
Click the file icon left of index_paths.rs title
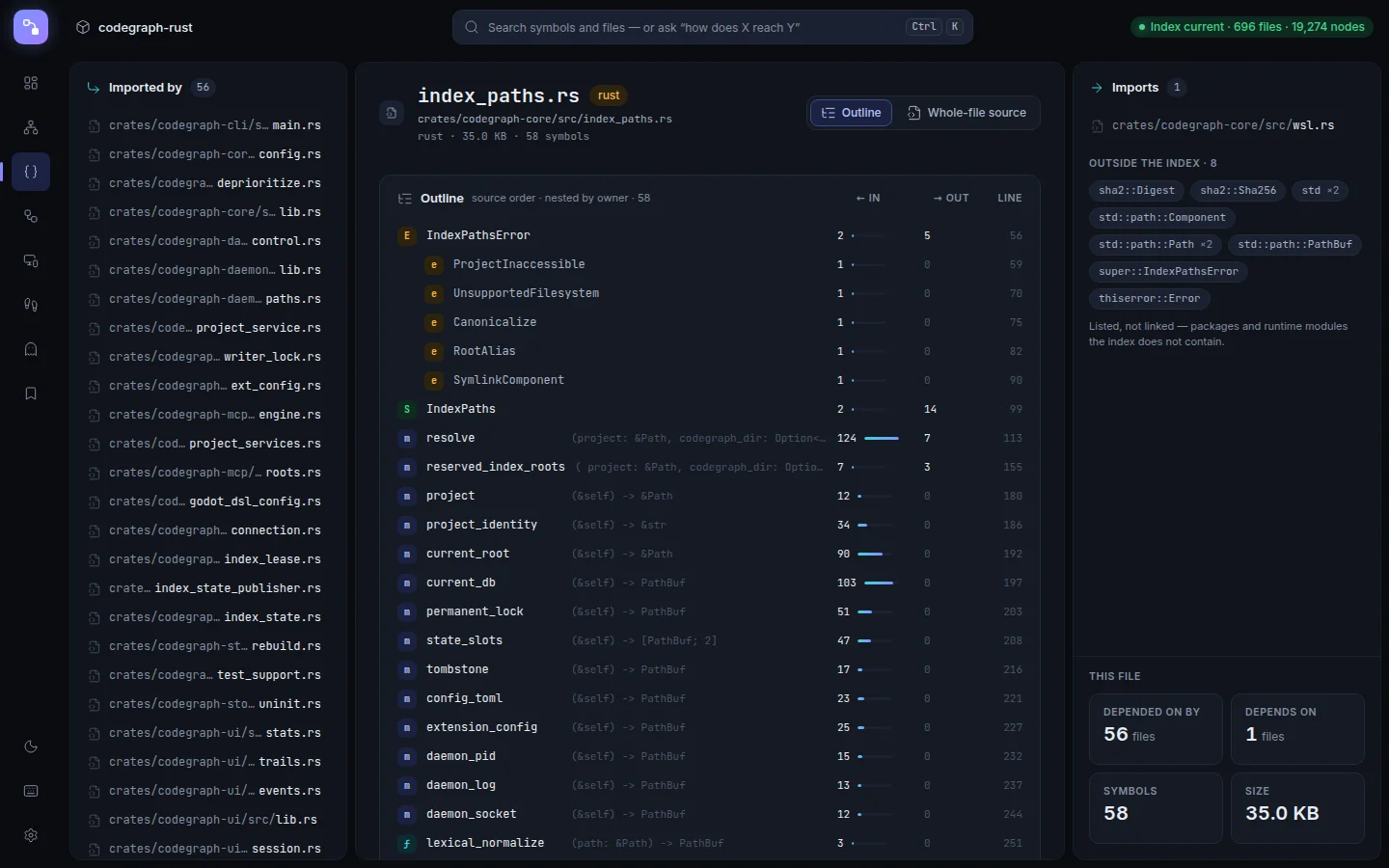[392, 113]
